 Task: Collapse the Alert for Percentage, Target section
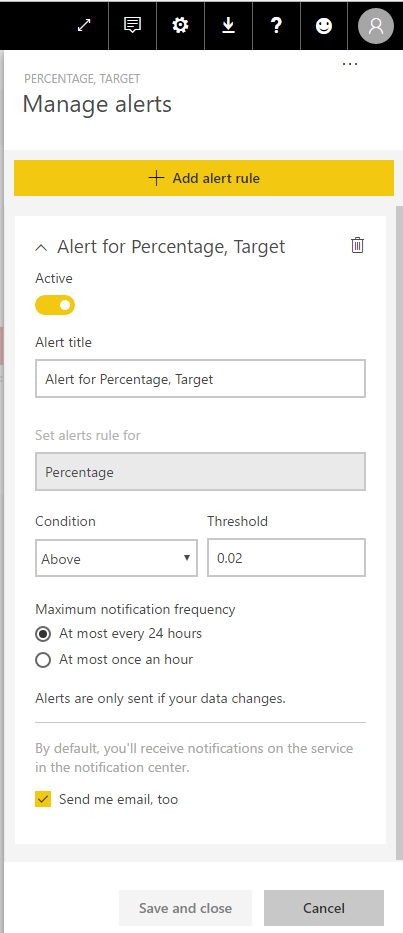coord(41,248)
